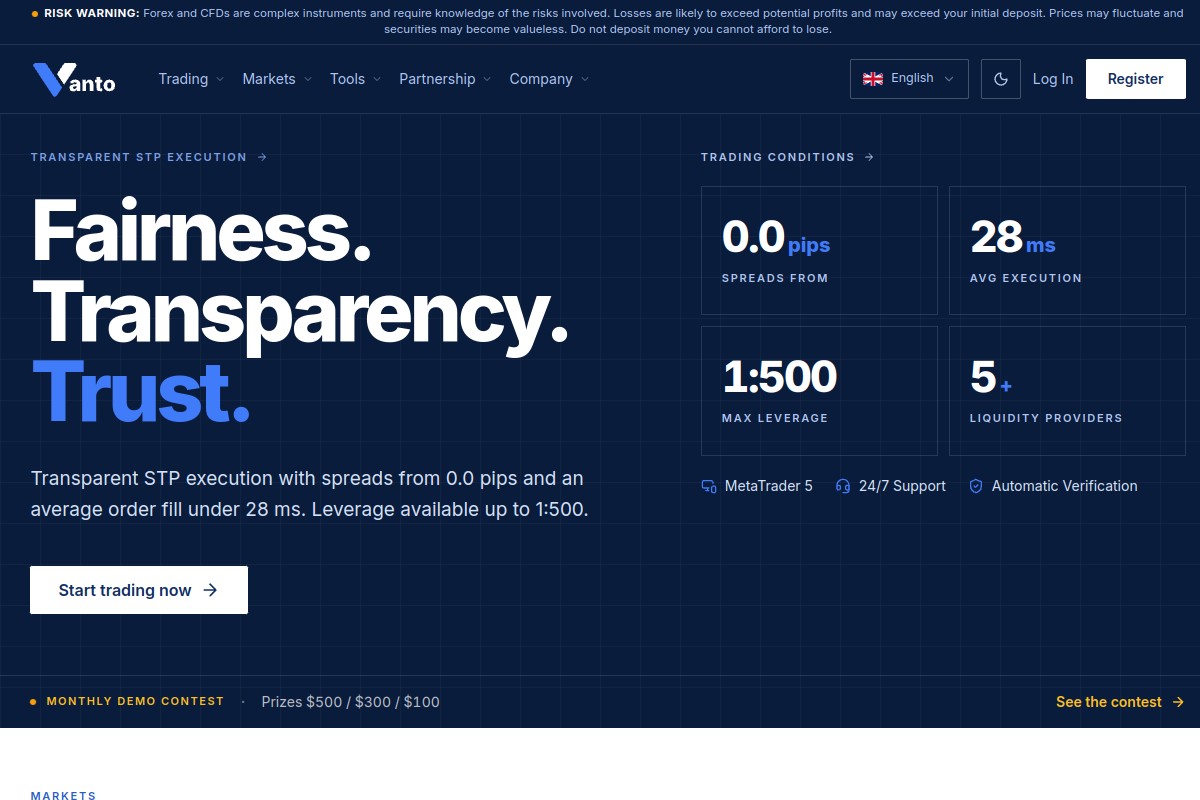Click the RISK WARNING label

tap(92, 14)
